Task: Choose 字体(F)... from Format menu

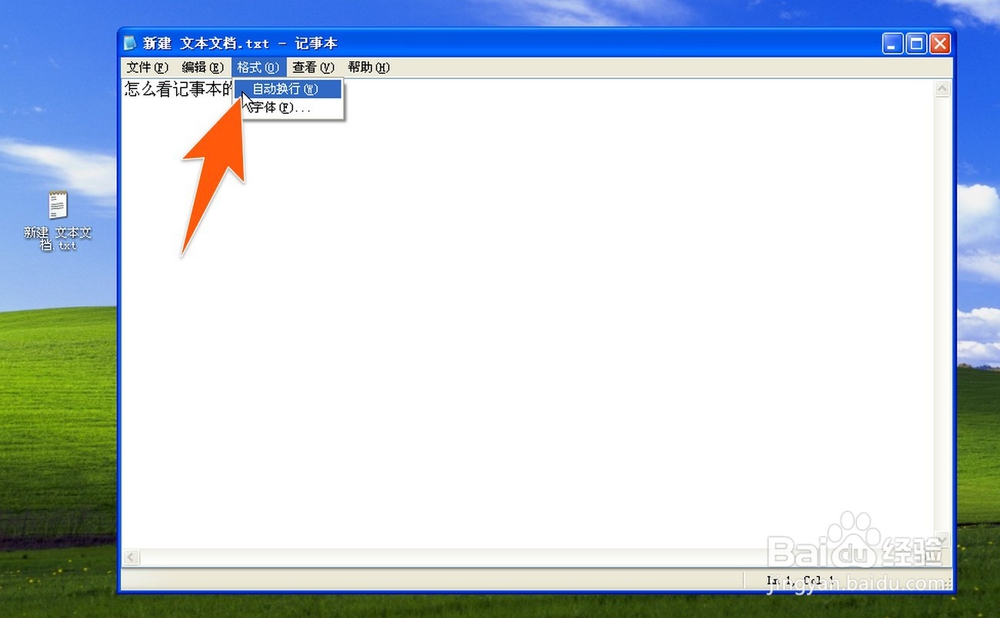Action: tap(288, 108)
